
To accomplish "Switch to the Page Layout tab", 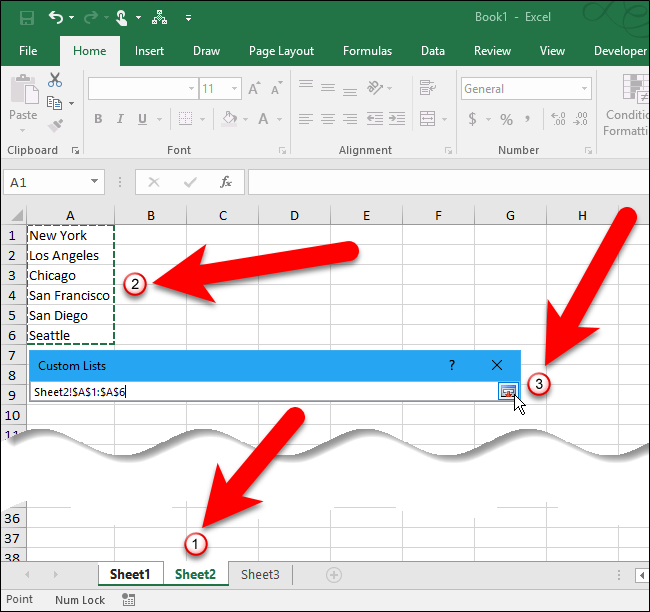I will click(281, 51).
